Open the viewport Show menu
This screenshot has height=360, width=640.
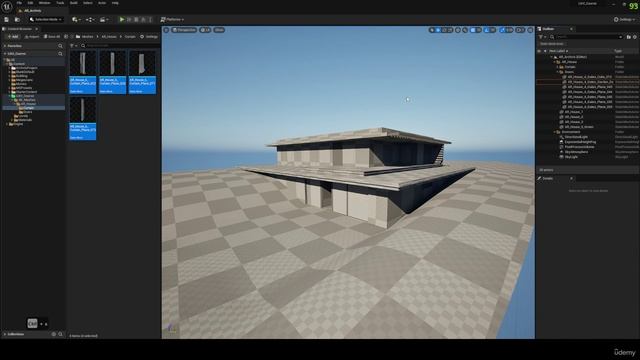(219, 30)
